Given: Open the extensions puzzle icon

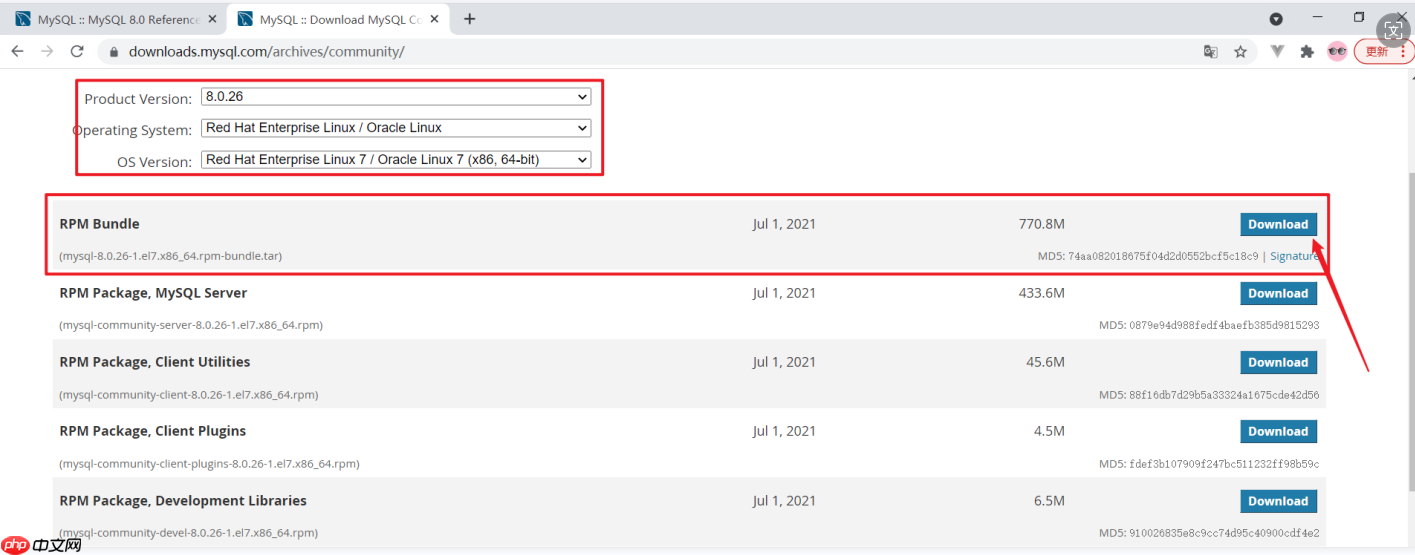Looking at the screenshot, I should pos(1306,52).
